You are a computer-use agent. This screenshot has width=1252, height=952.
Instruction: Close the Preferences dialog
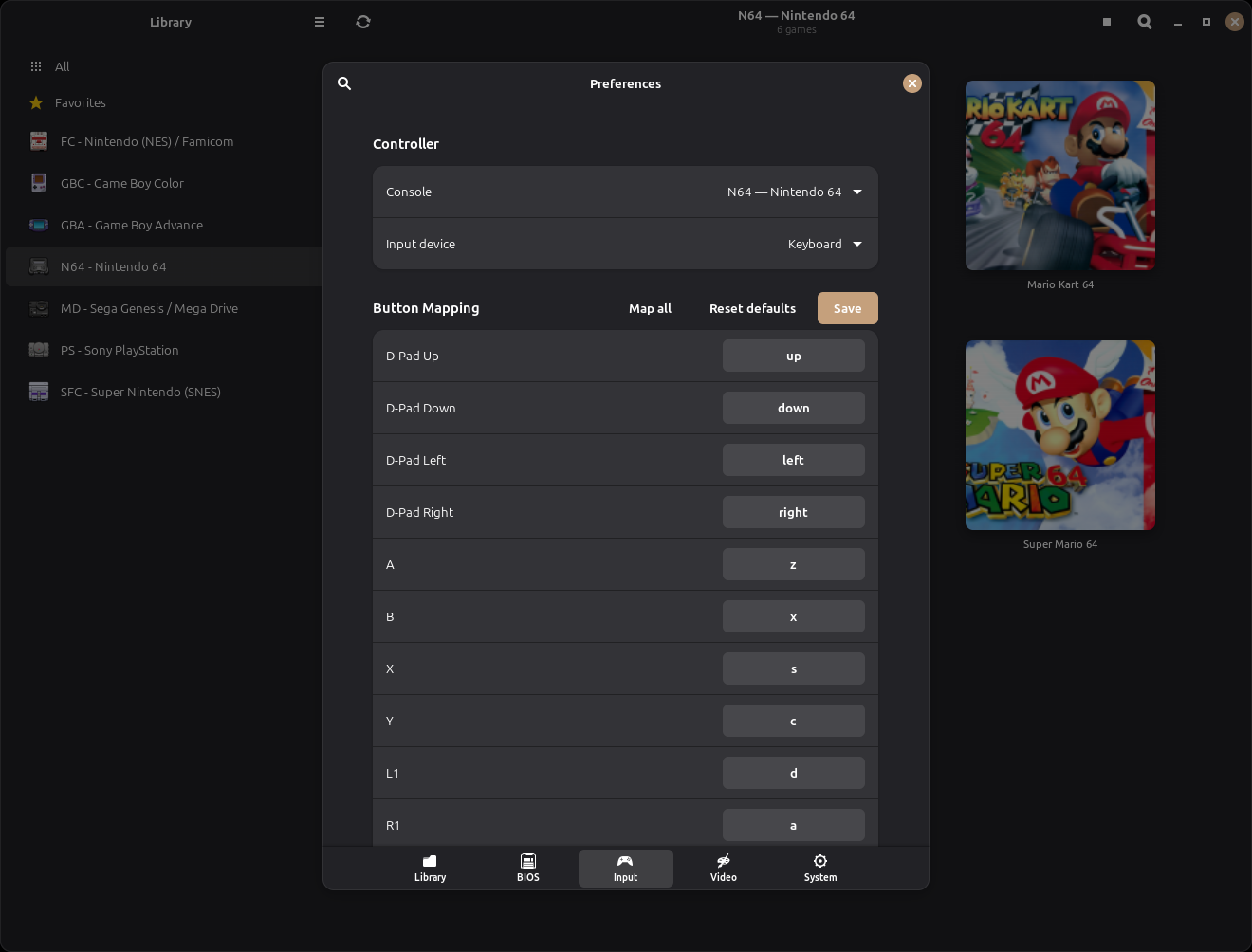(912, 83)
